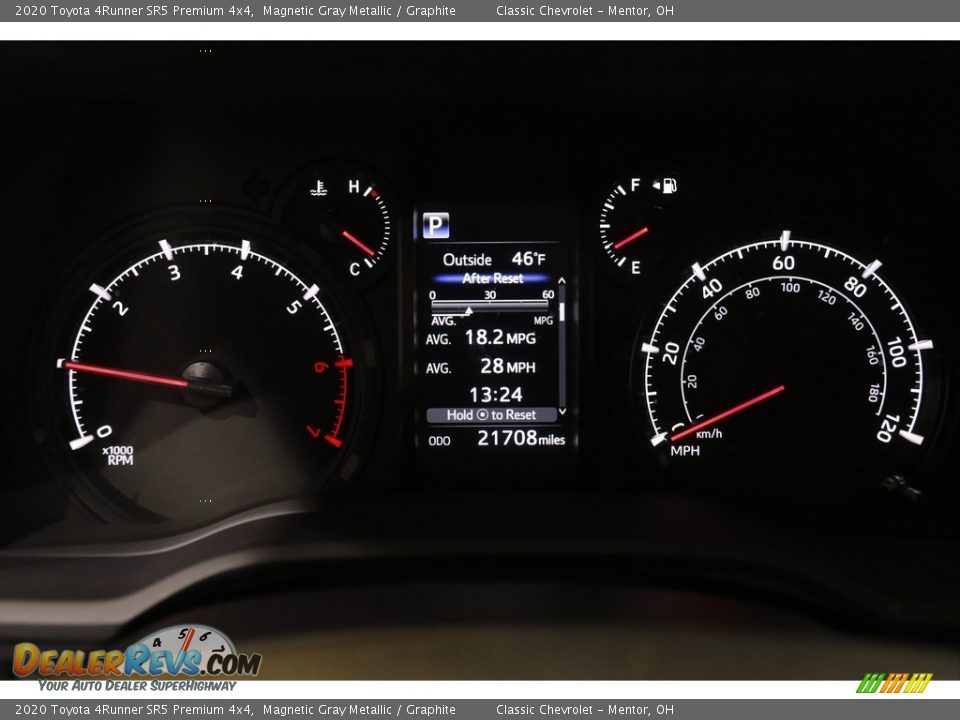Click the trip display scrollbar thumb
Viewport: 960px width, 720px height.
[561, 312]
